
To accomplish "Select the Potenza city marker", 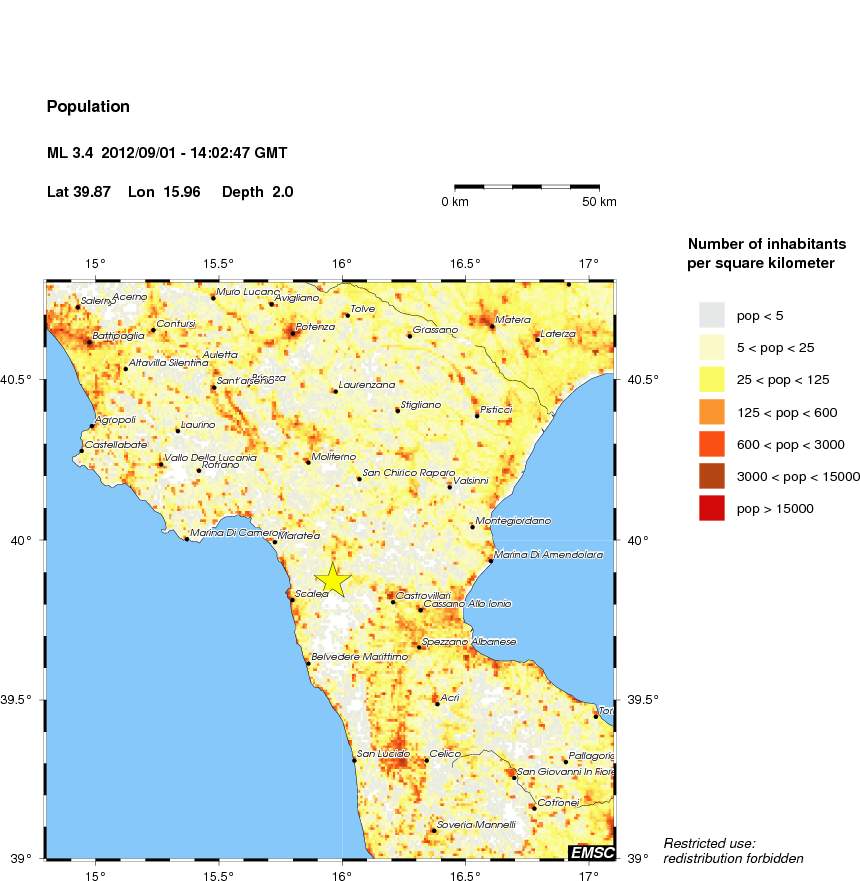I will [x=293, y=333].
